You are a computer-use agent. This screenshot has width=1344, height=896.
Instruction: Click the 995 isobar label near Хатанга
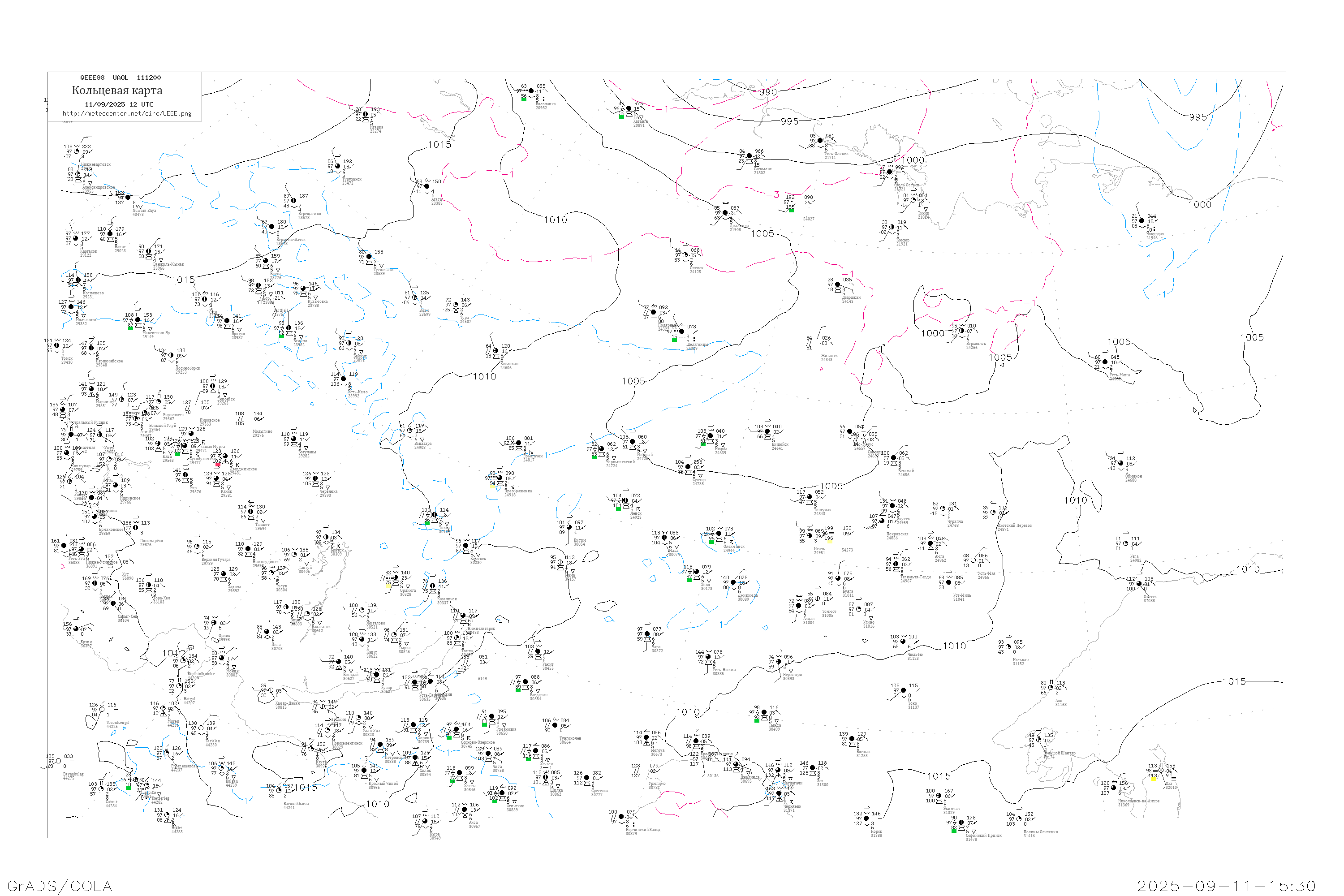pyautogui.click(x=790, y=121)
